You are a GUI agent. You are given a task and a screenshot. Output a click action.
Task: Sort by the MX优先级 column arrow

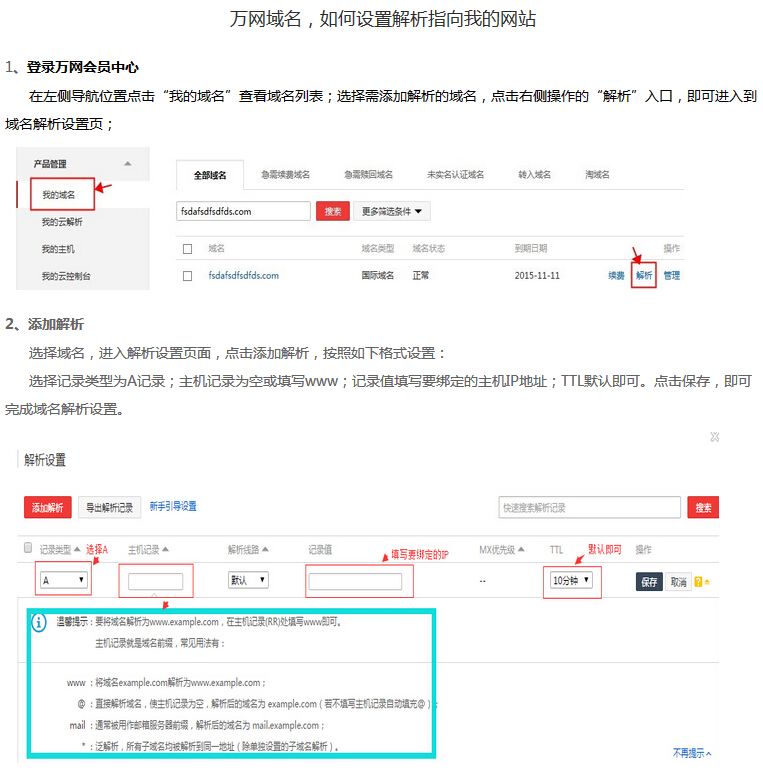pyautogui.click(x=522, y=549)
